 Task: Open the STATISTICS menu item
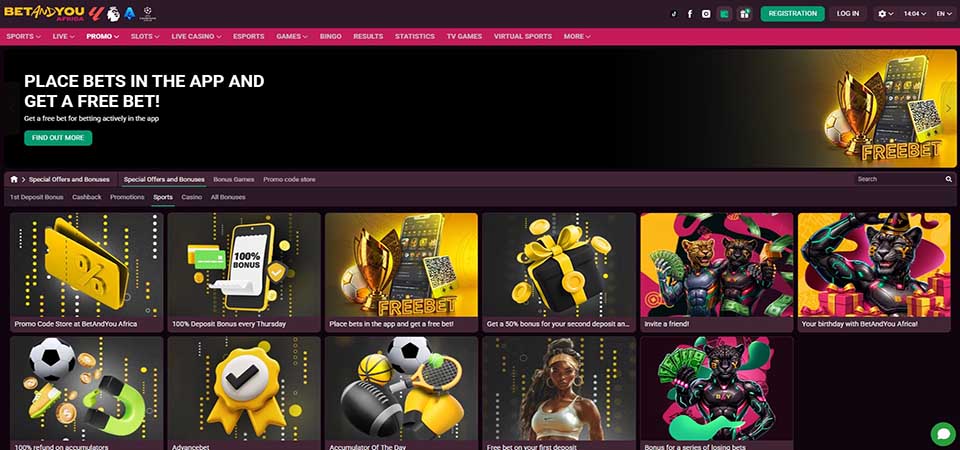414,37
